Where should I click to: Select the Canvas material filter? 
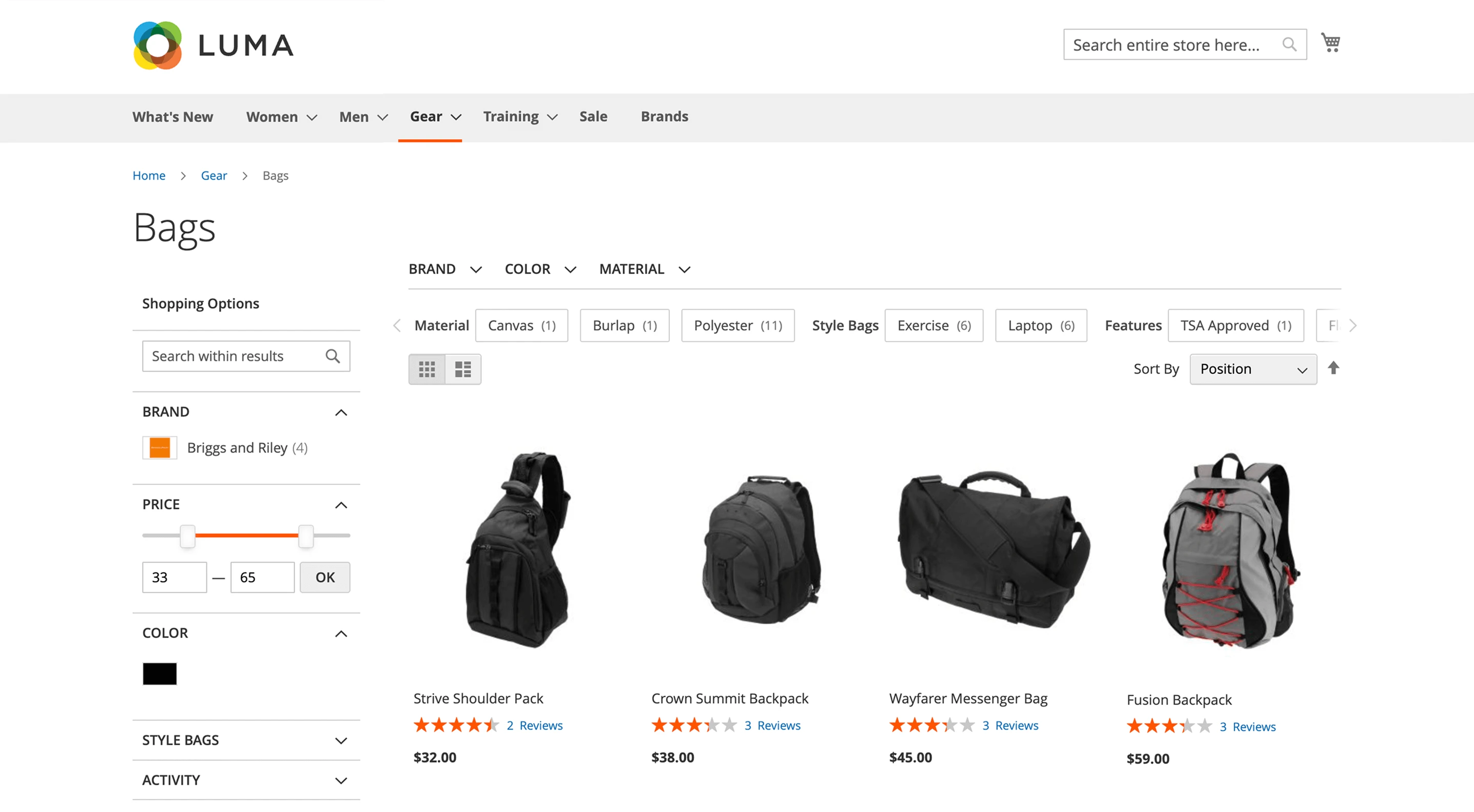tap(521, 326)
